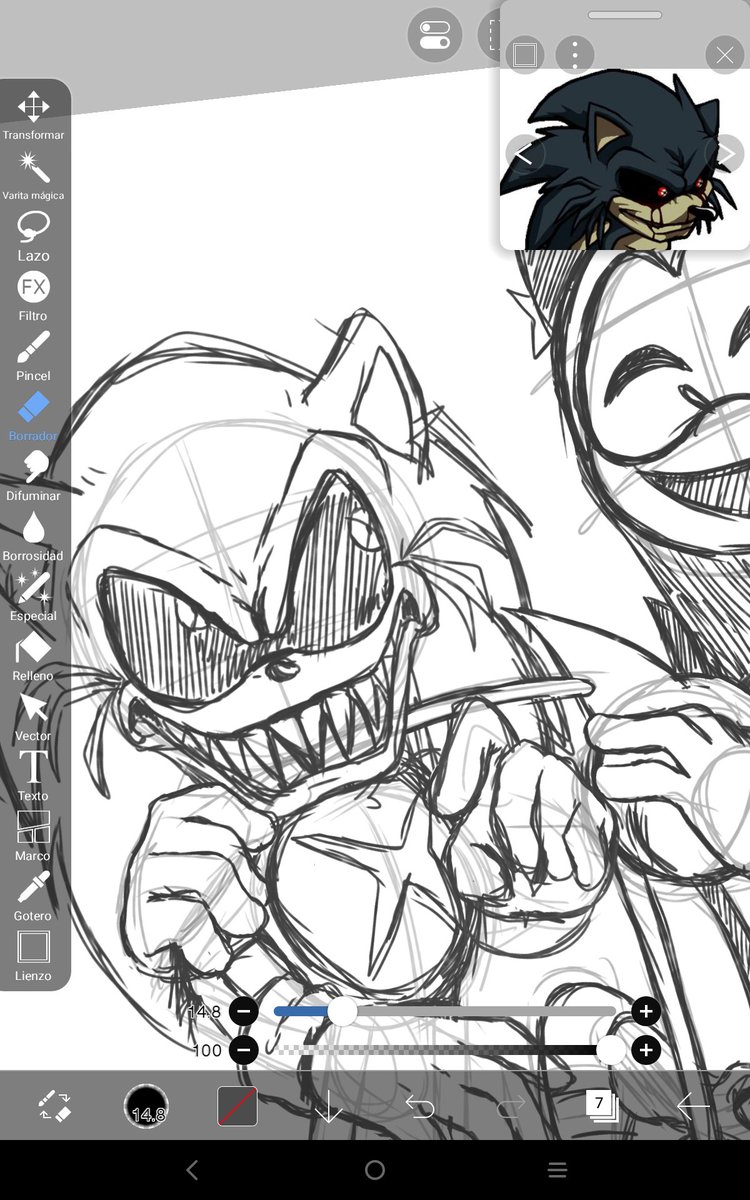Screen dimensions: 750x1200
Task: Show next reference image
Action: 728,153
